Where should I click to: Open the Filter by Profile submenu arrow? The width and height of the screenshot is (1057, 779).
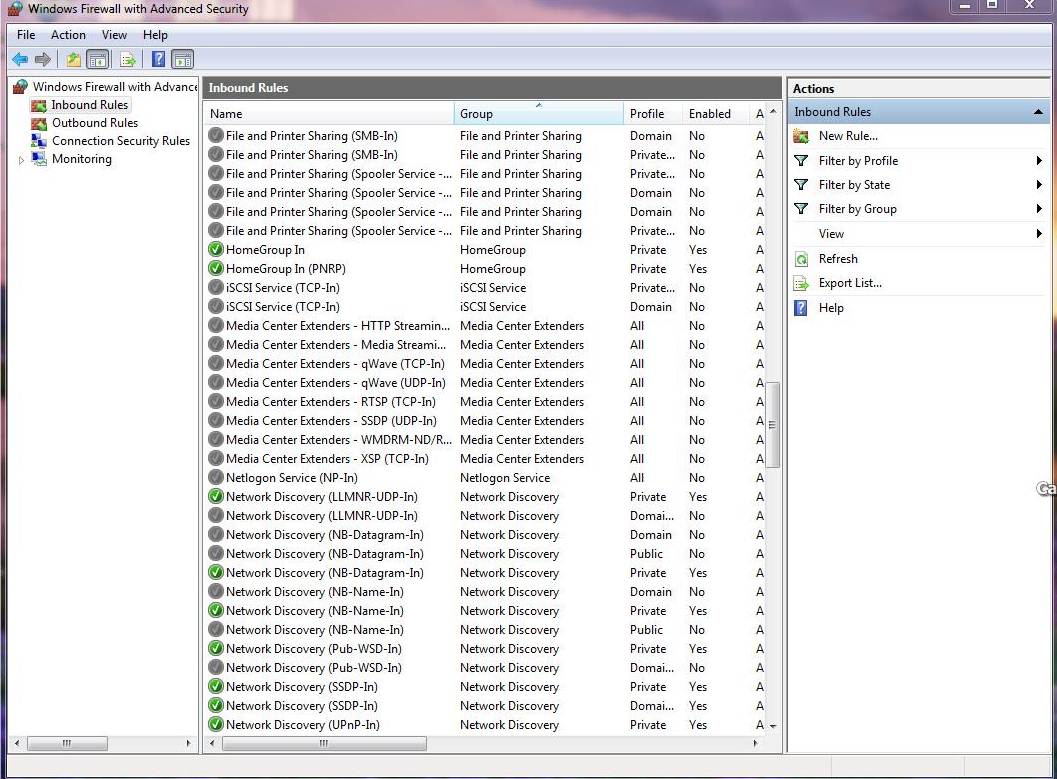pyautogui.click(x=1039, y=161)
